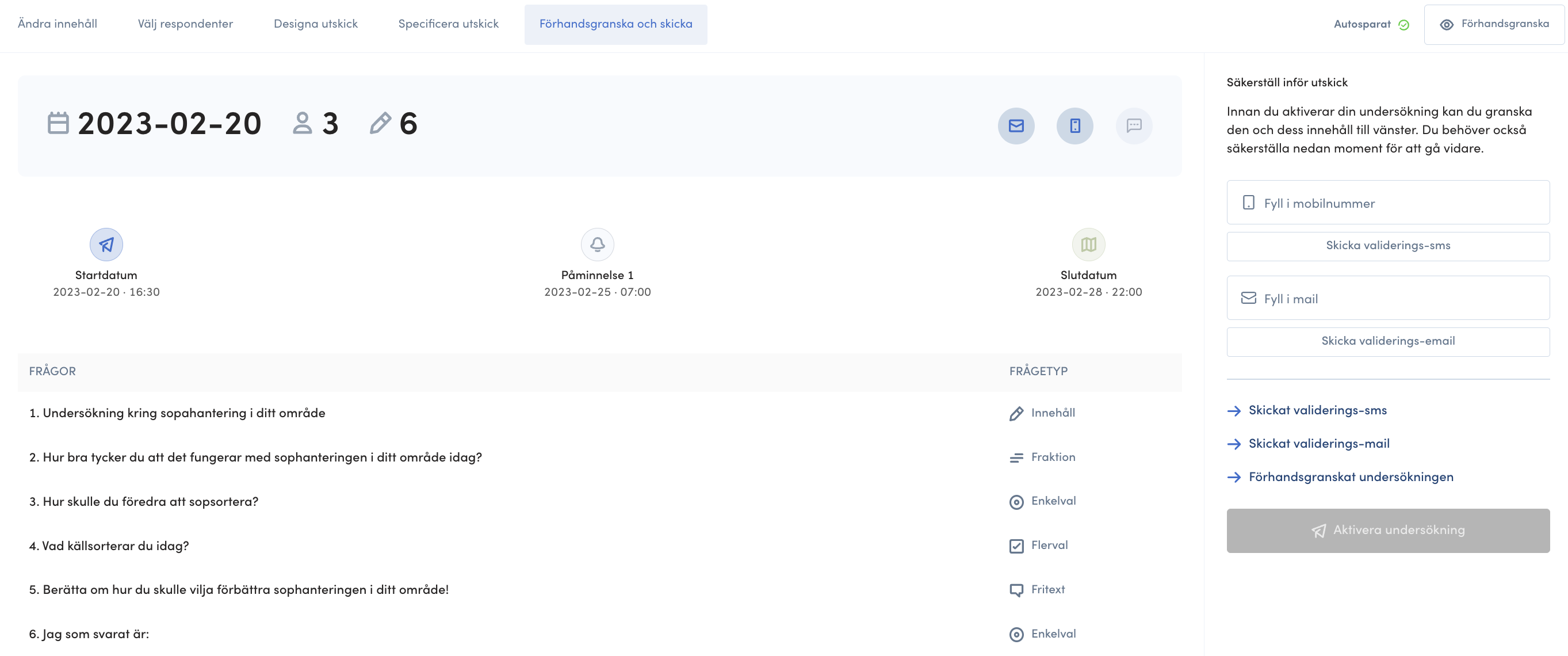
Task: Click the Påminnelse 1 date 2023-02-25 · 07:00
Action: click(x=597, y=292)
